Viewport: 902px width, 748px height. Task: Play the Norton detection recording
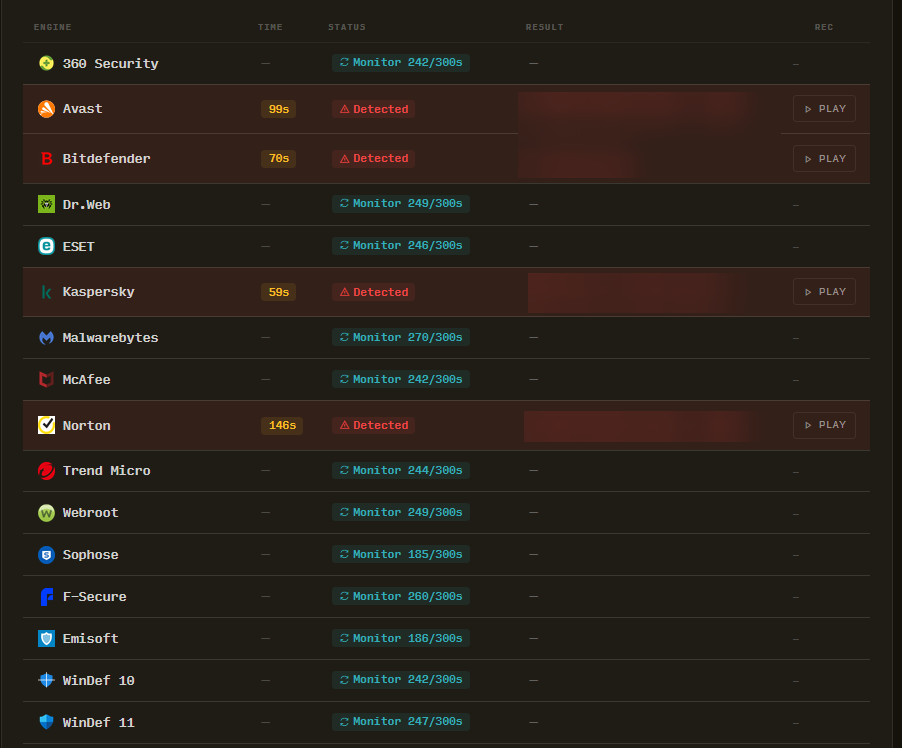click(x=824, y=425)
